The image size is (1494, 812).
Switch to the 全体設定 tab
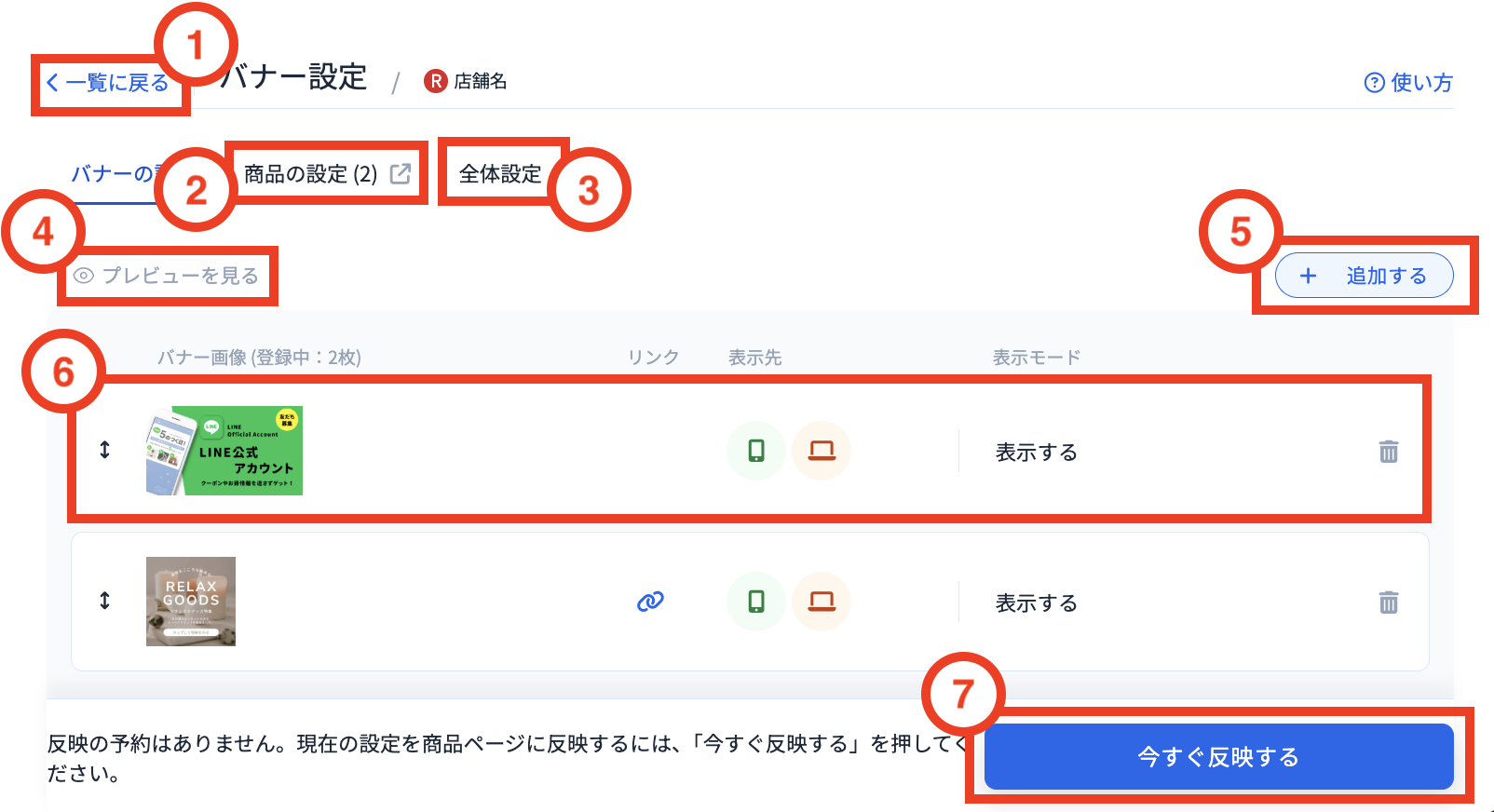click(x=500, y=174)
